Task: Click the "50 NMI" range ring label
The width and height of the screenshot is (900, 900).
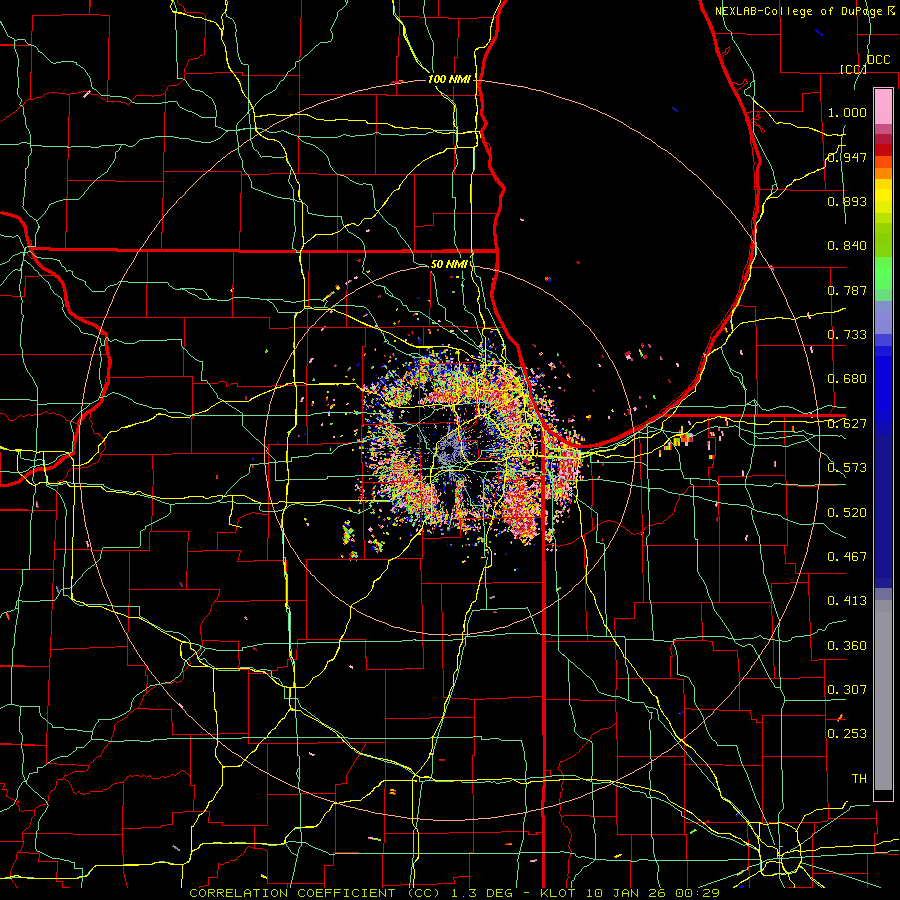Action: 449,264
